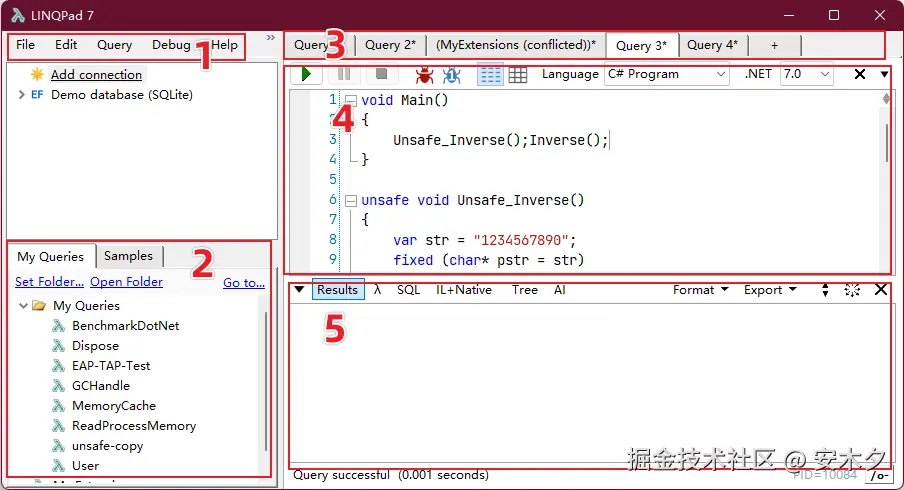Click Add connection link
This screenshot has width=904, height=490.
click(x=96, y=74)
